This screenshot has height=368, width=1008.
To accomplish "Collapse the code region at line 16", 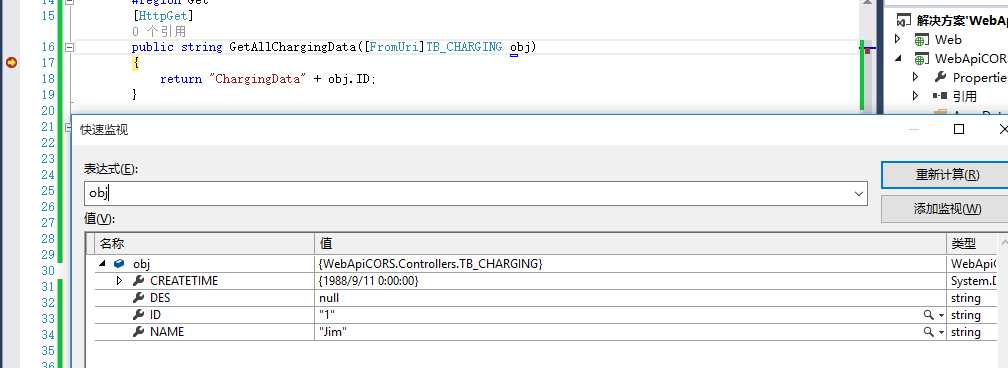I will [69, 47].
